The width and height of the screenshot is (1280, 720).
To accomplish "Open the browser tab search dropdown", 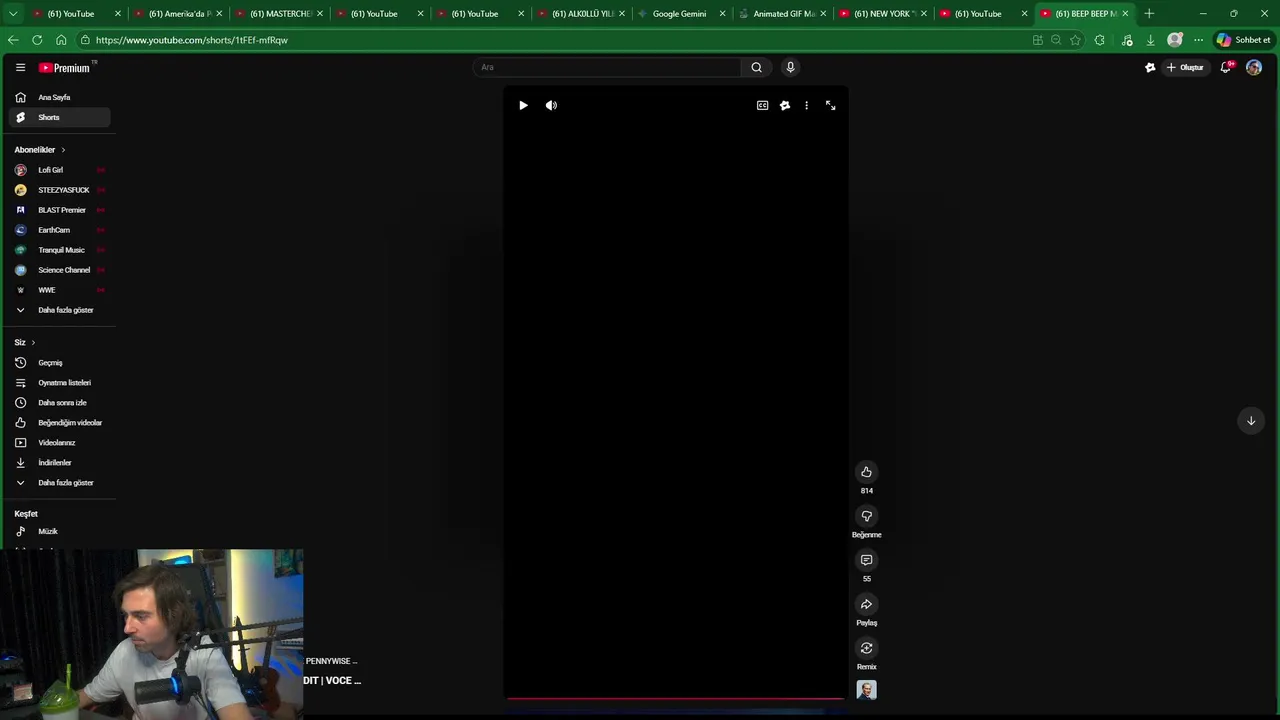I will (x=12, y=13).
